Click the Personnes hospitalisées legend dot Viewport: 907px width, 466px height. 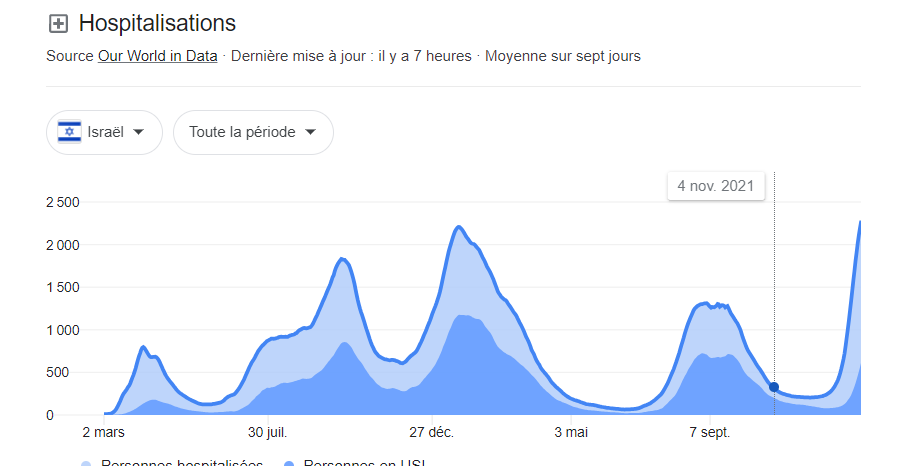coord(86,464)
